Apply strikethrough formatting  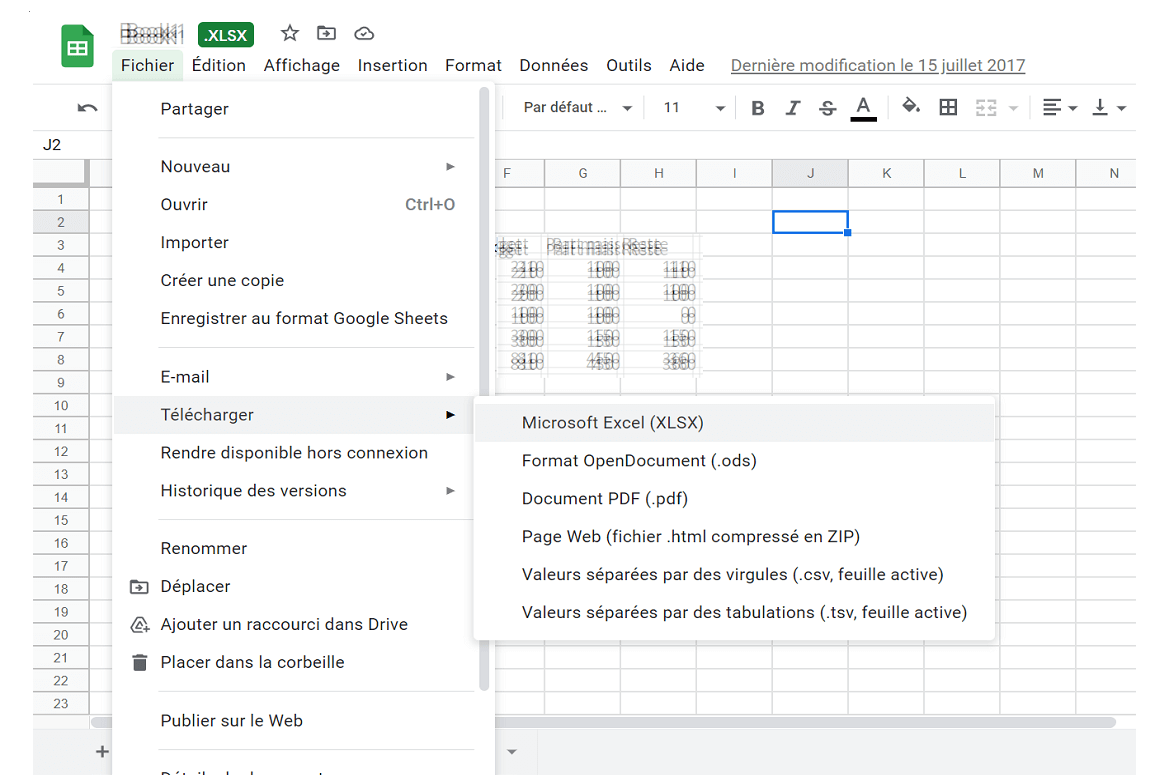827,108
